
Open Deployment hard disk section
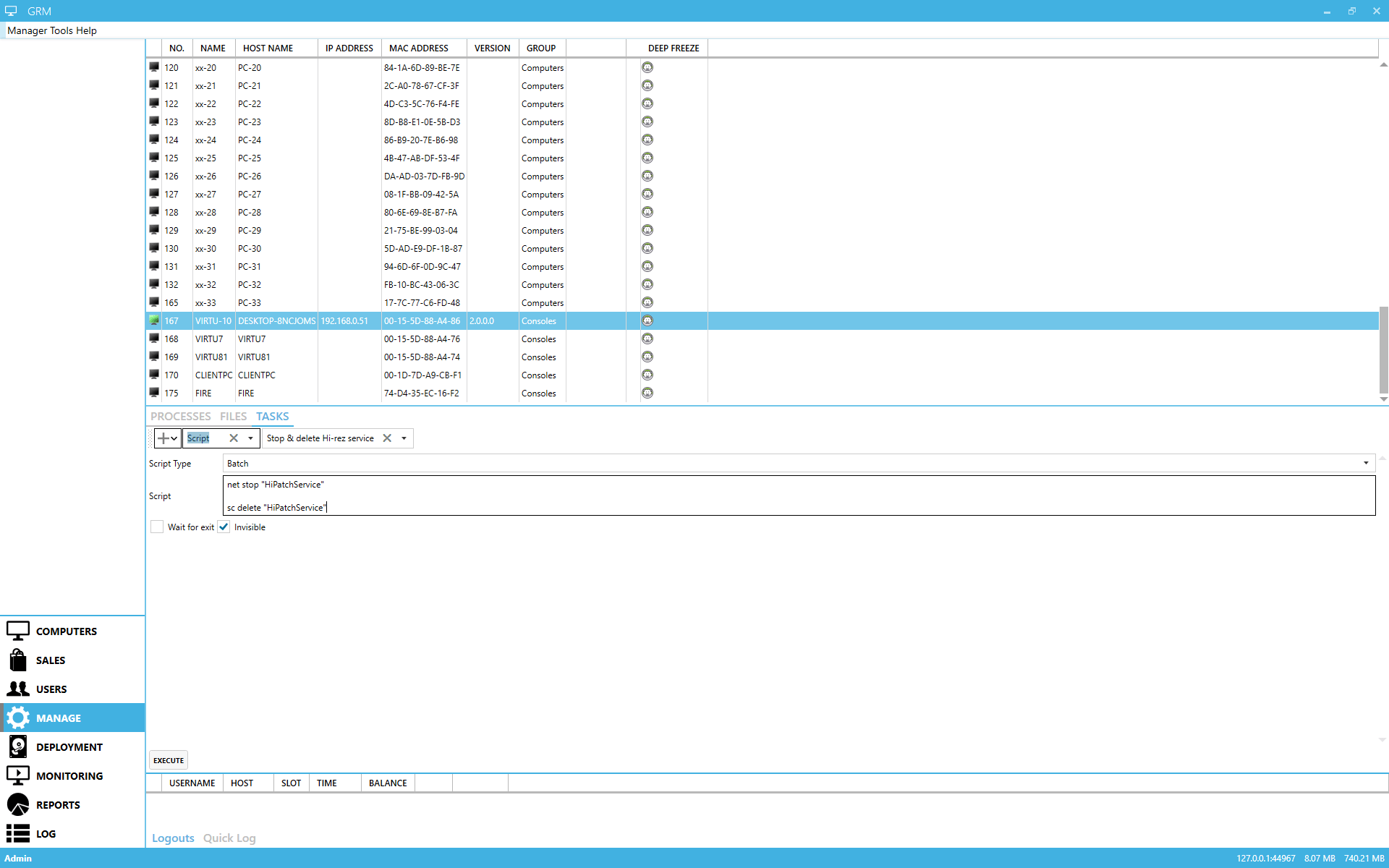point(69,746)
